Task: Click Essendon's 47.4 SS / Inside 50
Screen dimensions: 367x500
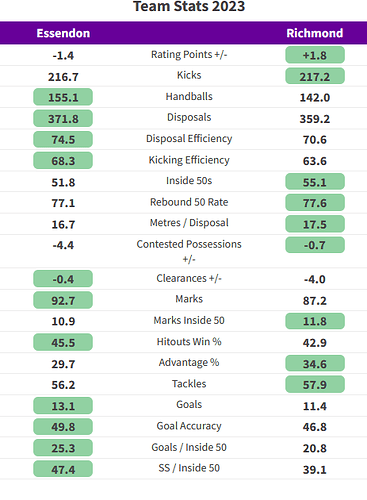Action: pos(63,469)
